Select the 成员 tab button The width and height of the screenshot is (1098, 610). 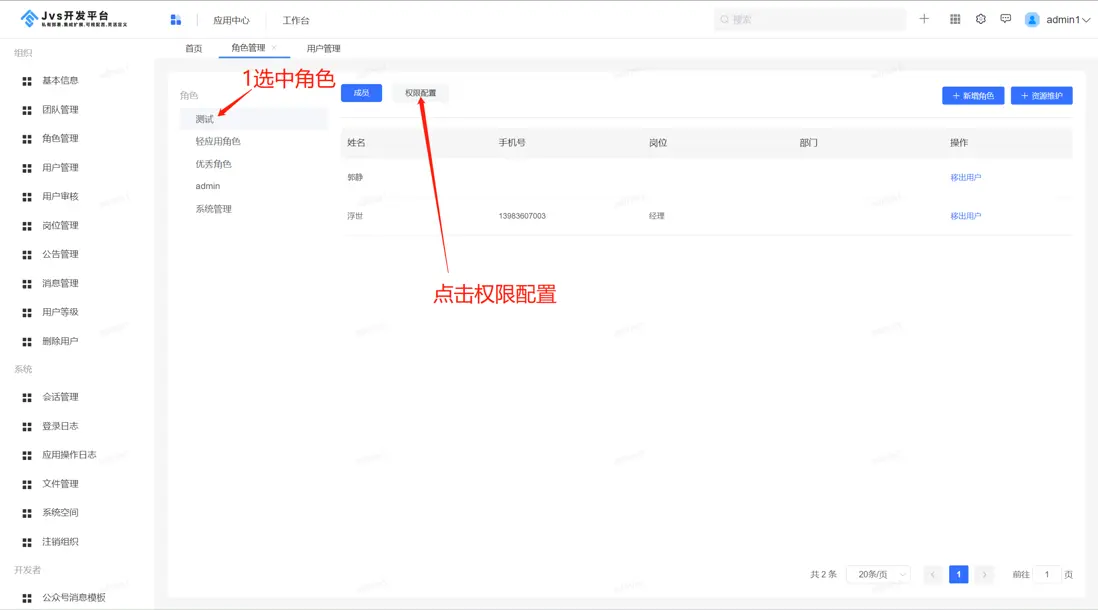(361, 93)
